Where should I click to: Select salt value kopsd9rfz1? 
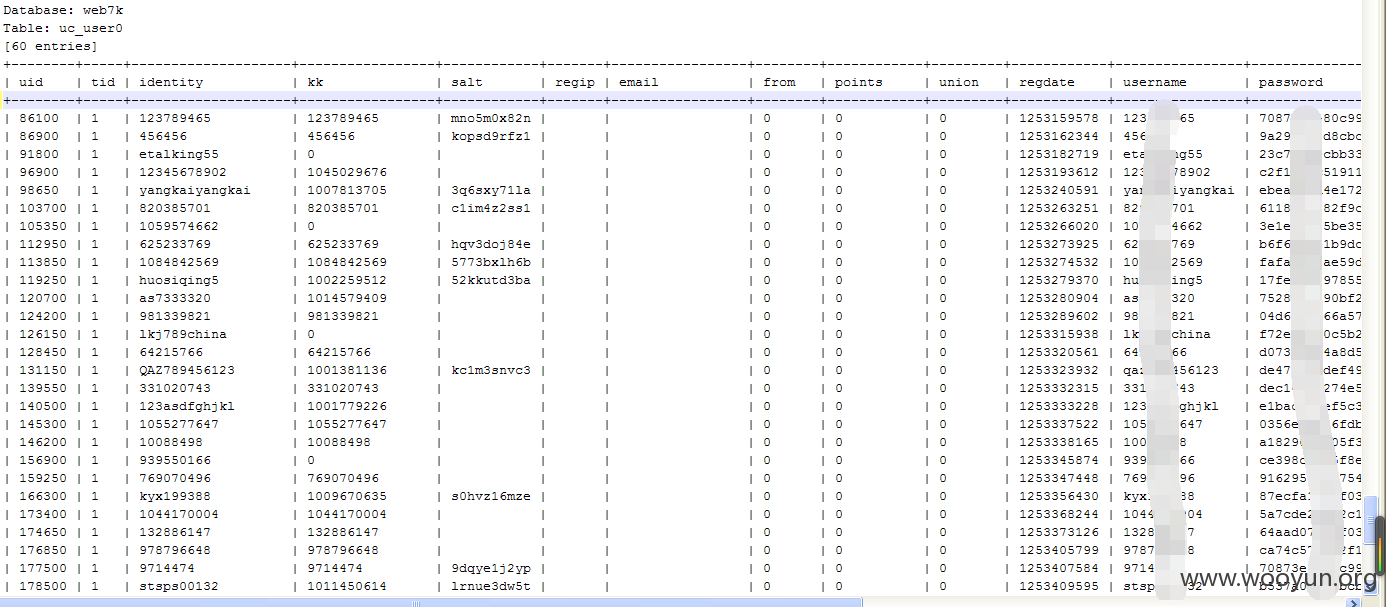point(491,136)
